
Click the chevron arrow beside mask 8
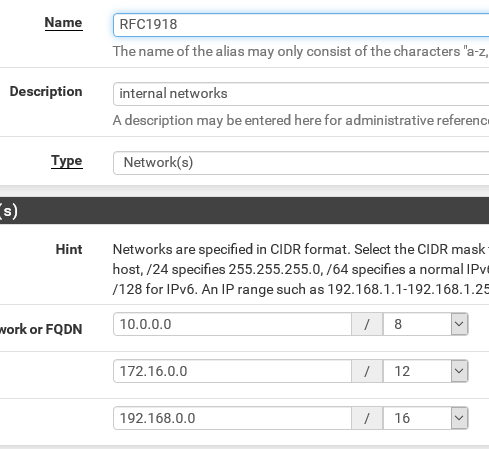(x=459, y=324)
